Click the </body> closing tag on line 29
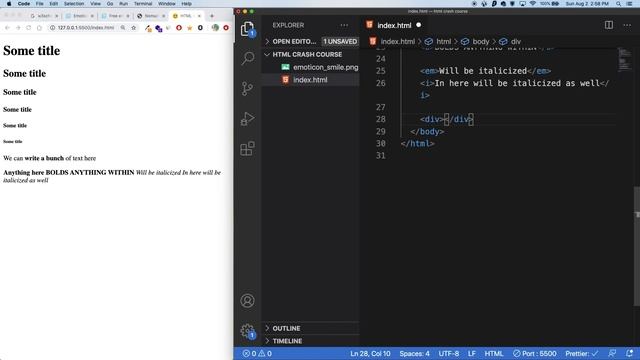This screenshot has width=640, height=360. point(427,131)
